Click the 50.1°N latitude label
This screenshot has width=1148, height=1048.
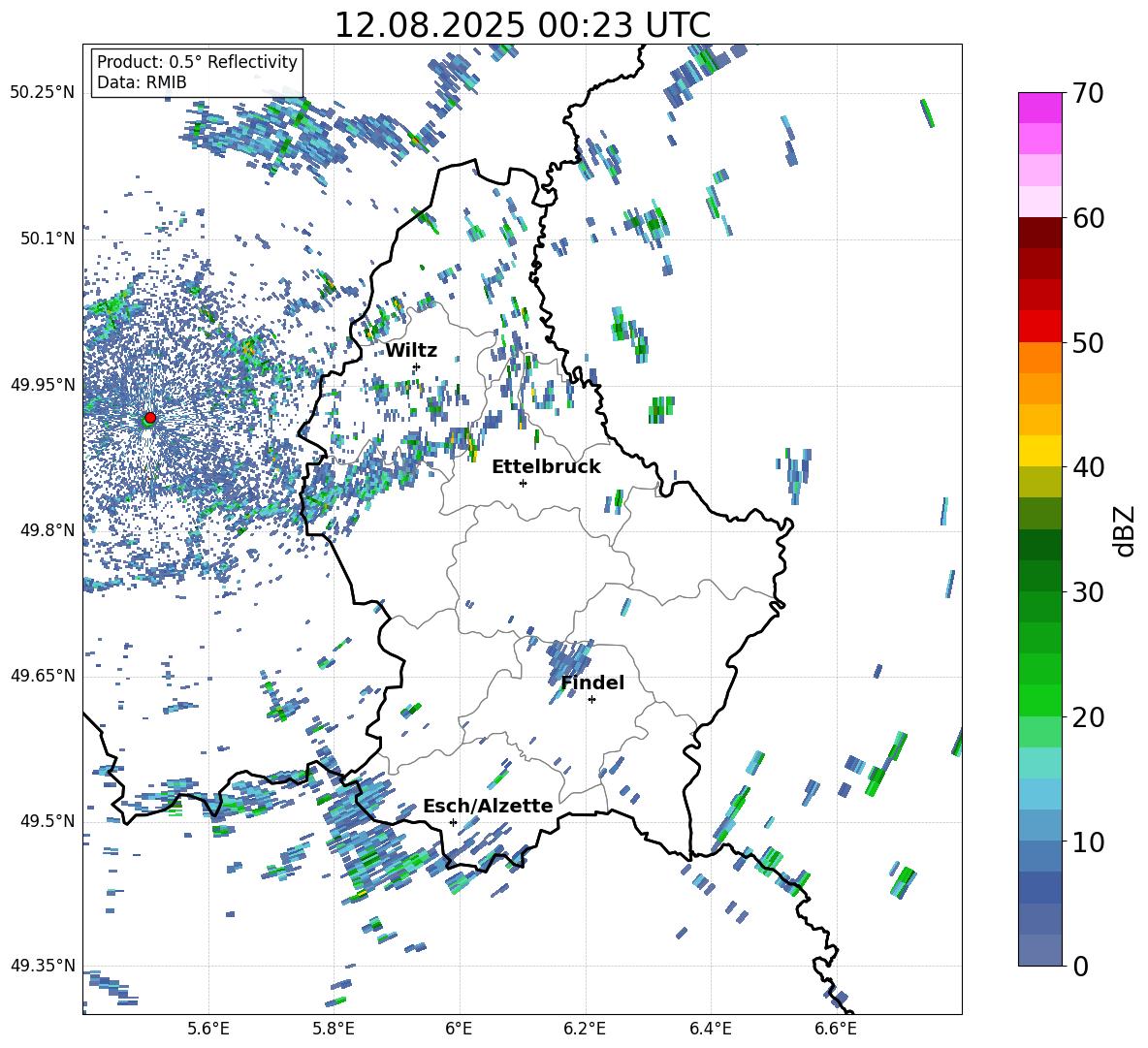48,238
